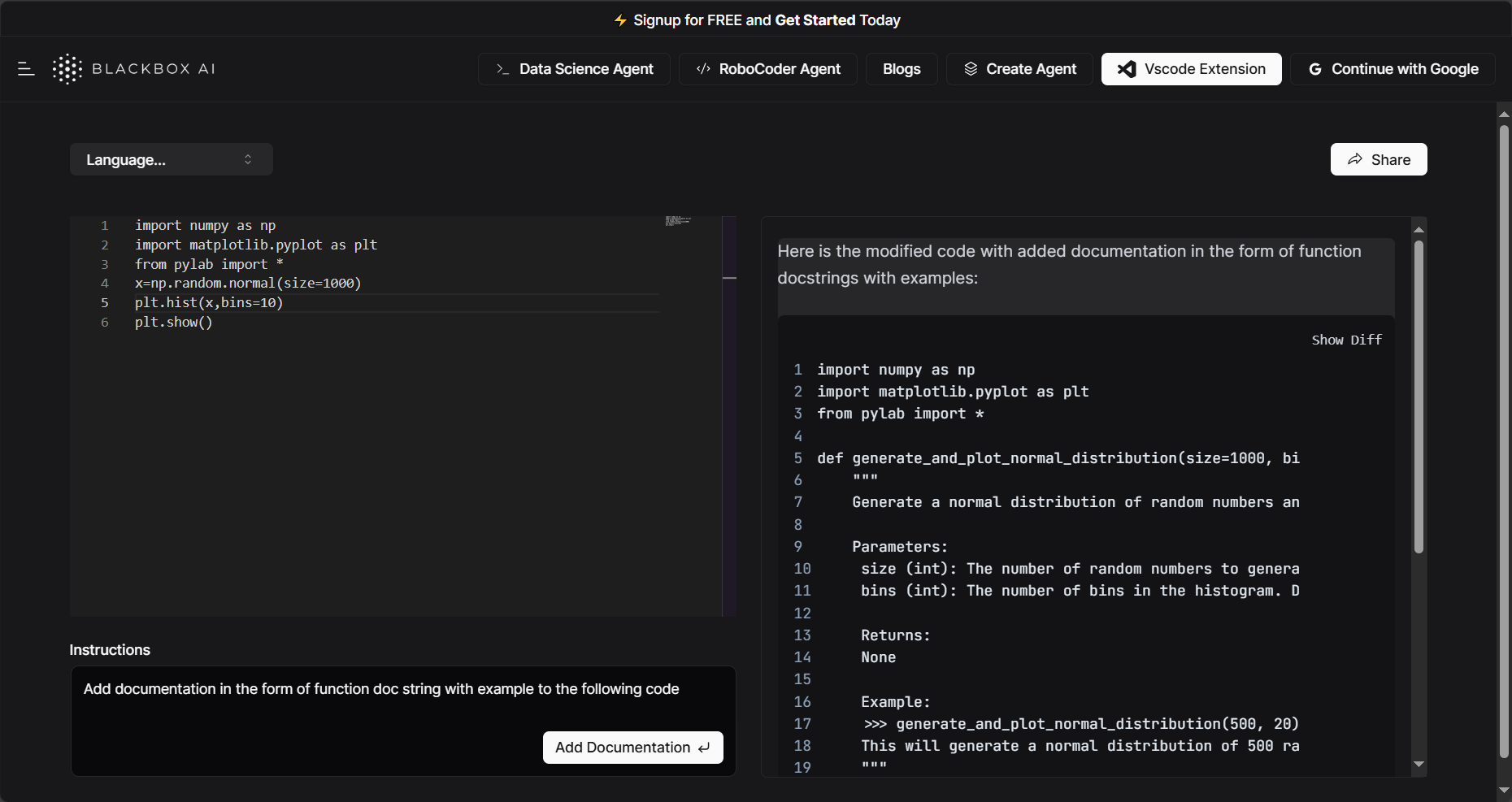
Task: Click 'Returns:' line in output code
Action: click(x=895, y=635)
